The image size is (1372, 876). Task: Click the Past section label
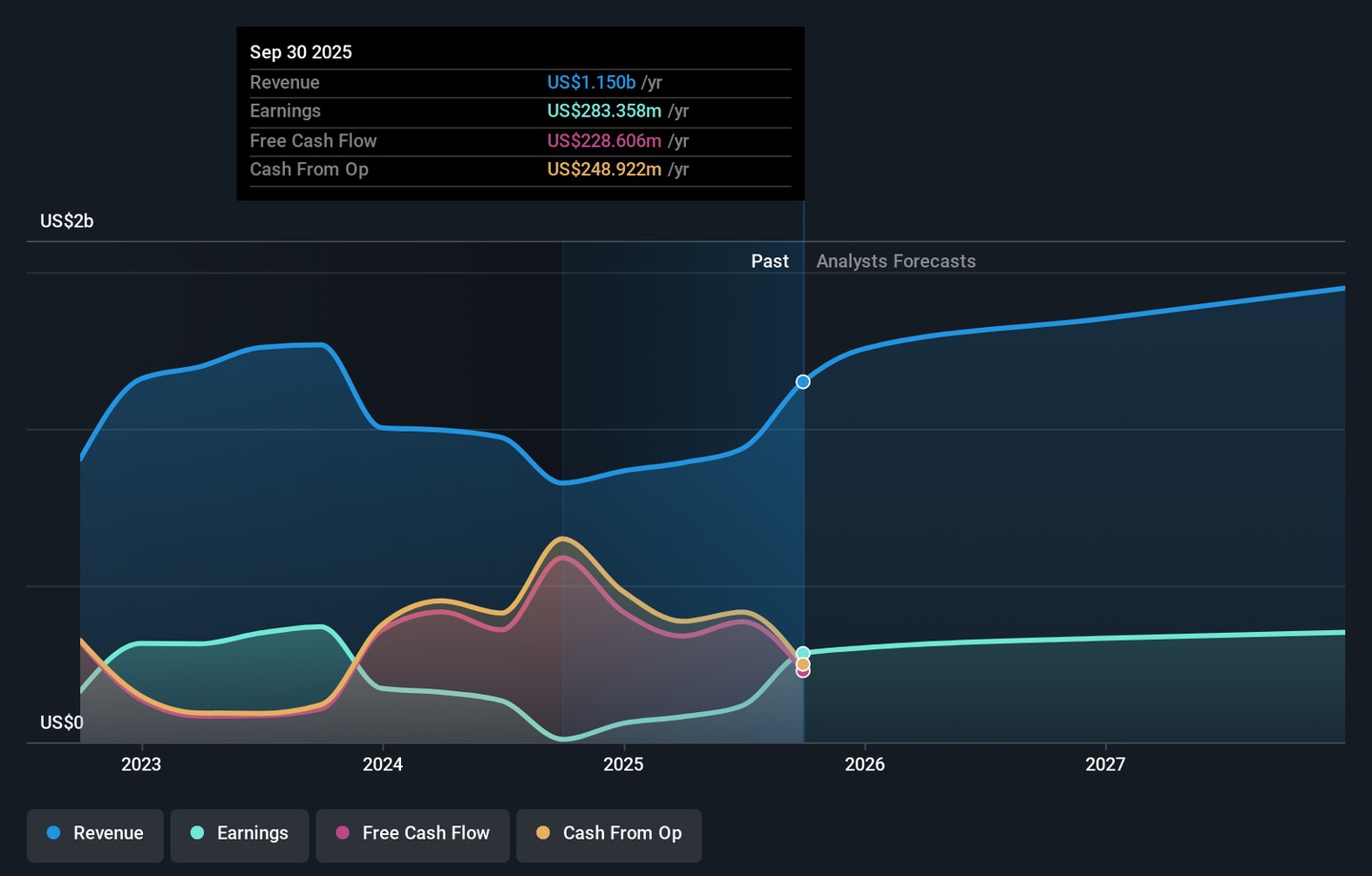click(769, 261)
